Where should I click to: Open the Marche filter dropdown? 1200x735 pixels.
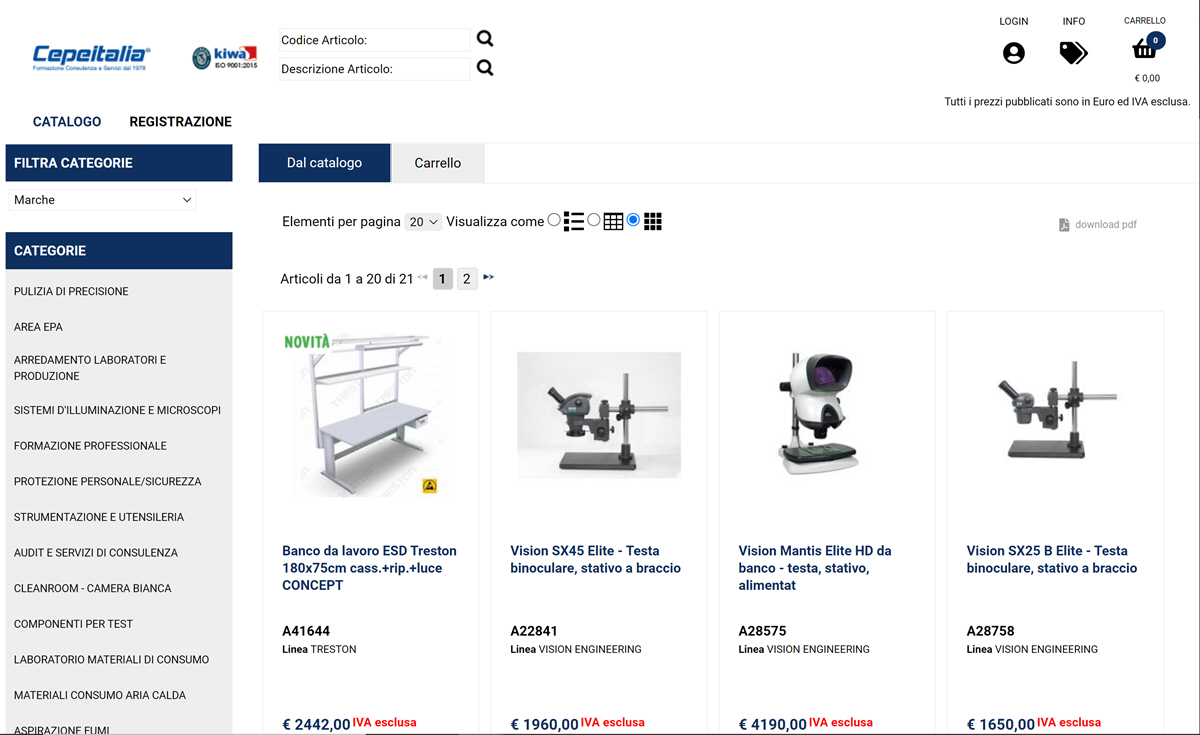102,200
